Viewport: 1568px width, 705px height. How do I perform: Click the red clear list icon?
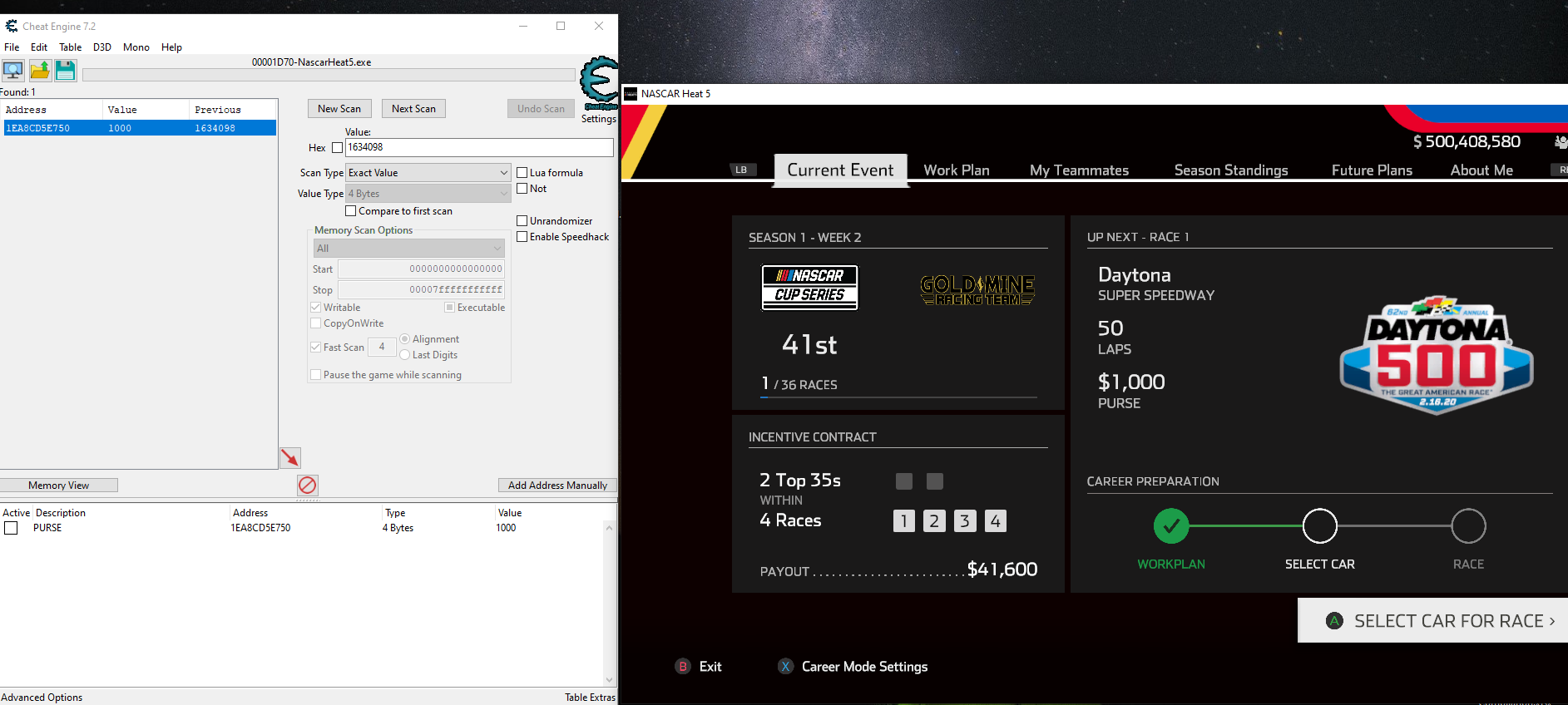pos(307,485)
